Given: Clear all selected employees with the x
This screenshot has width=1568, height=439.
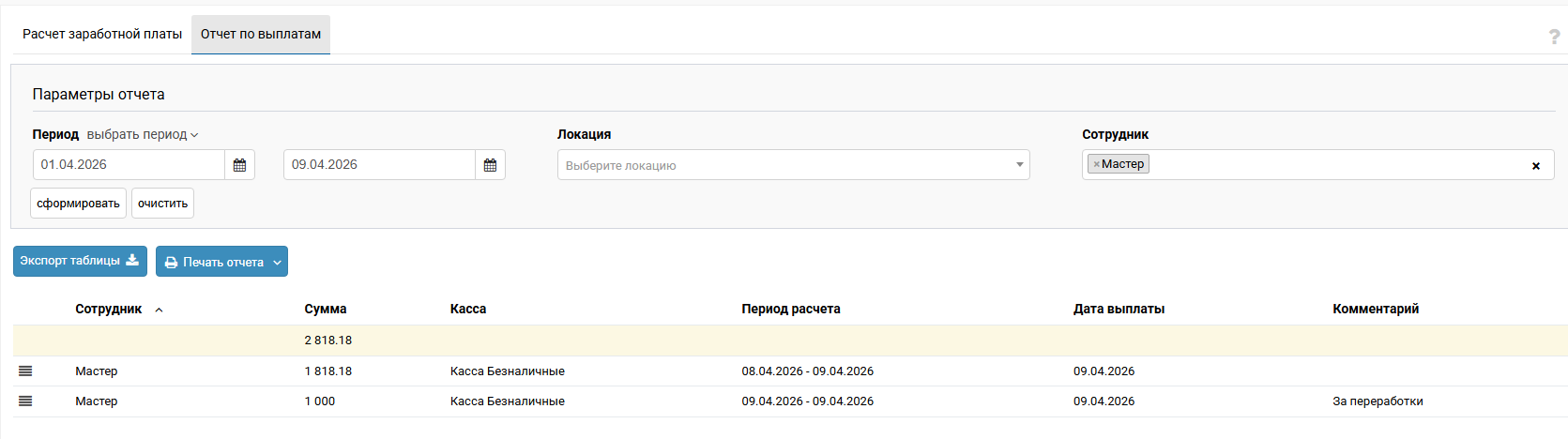Looking at the screenshot, I should (1536, 166).
